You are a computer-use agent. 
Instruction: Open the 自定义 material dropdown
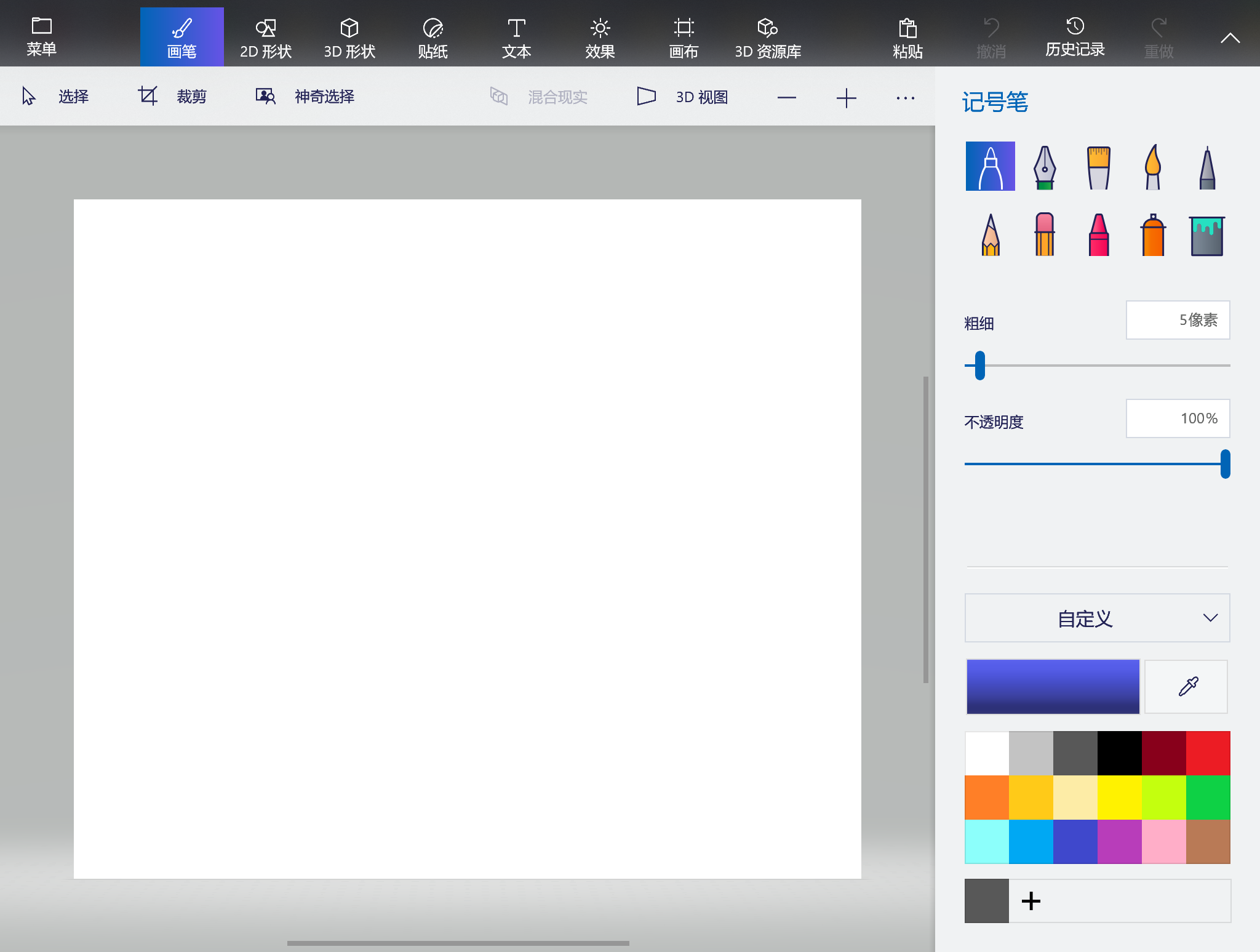pos(1097,618)
